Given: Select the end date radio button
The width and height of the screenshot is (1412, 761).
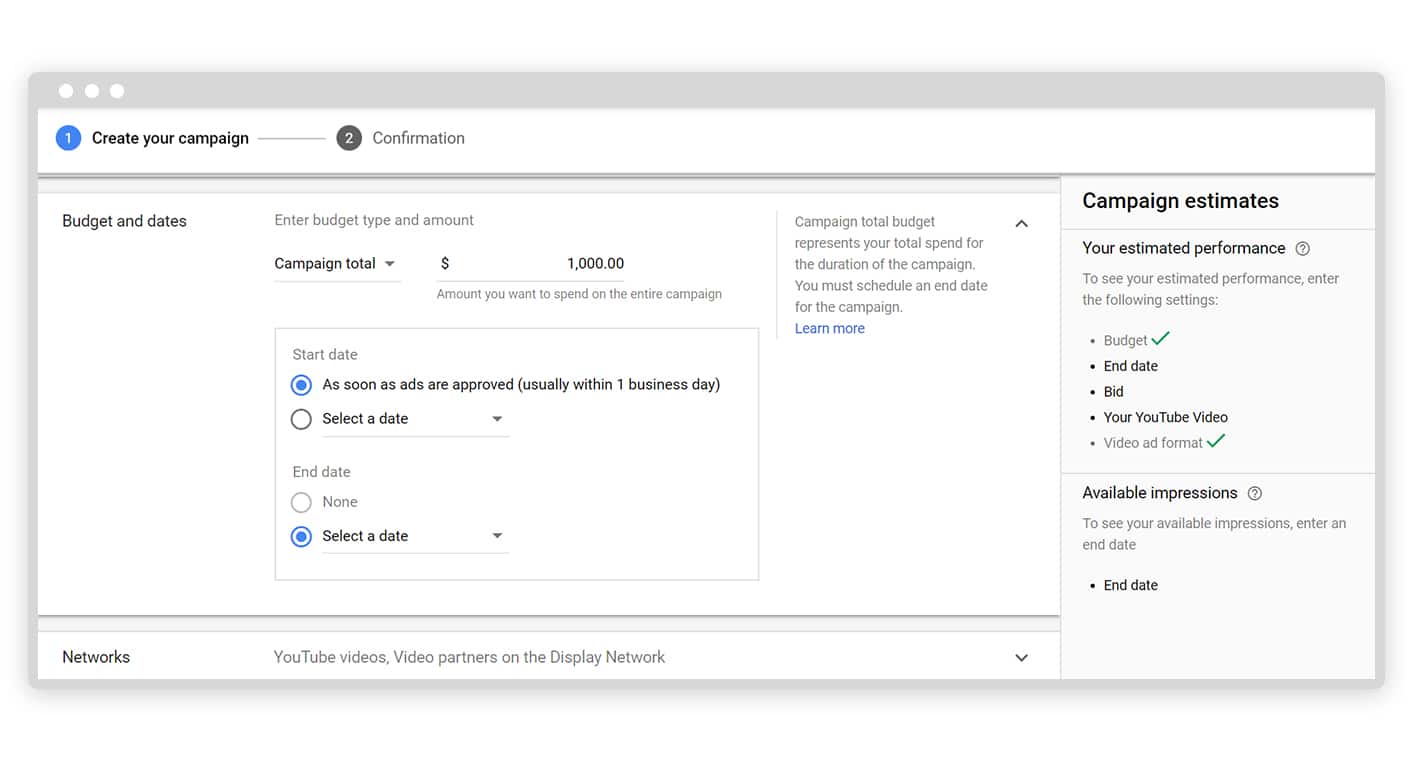Looking at the screenshot, I should point(301,536).
